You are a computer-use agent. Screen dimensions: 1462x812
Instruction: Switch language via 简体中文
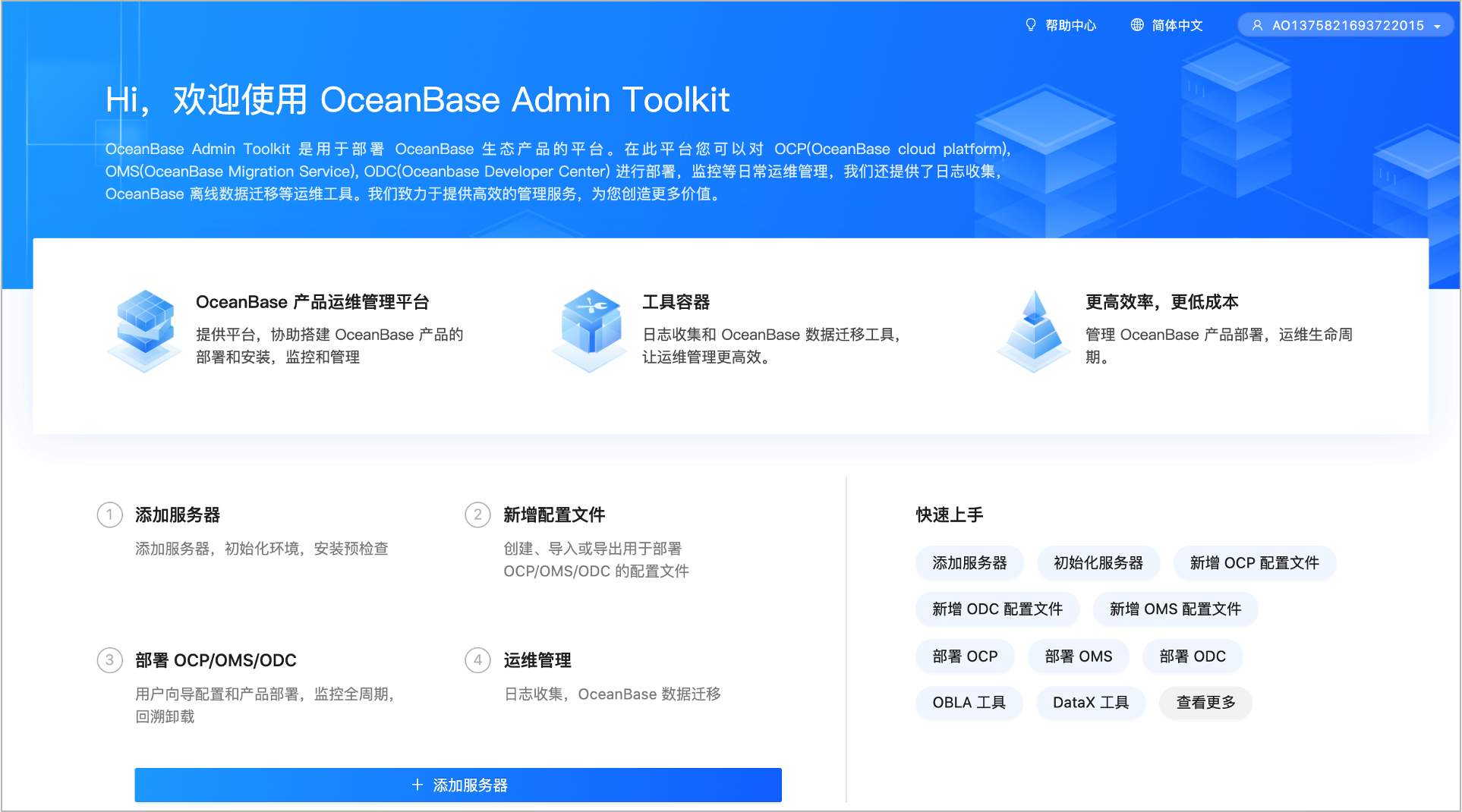pyautogui.click(x=1167, y=25)
